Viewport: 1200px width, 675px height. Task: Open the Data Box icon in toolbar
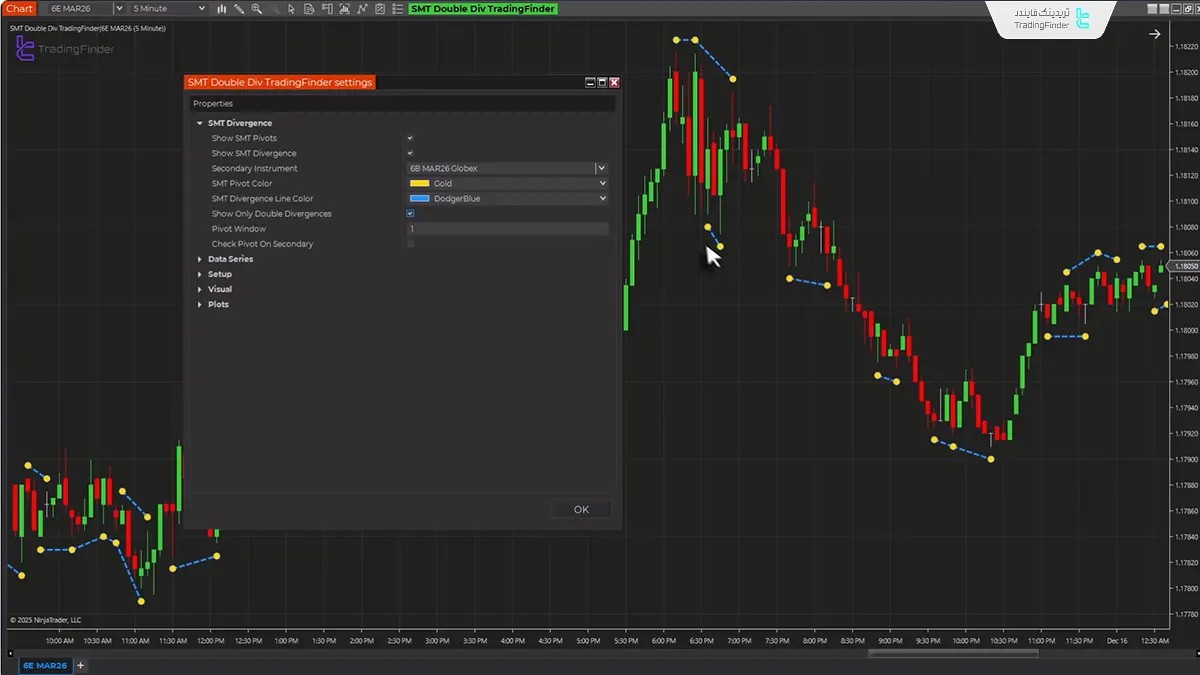click(x=309, y=9)
